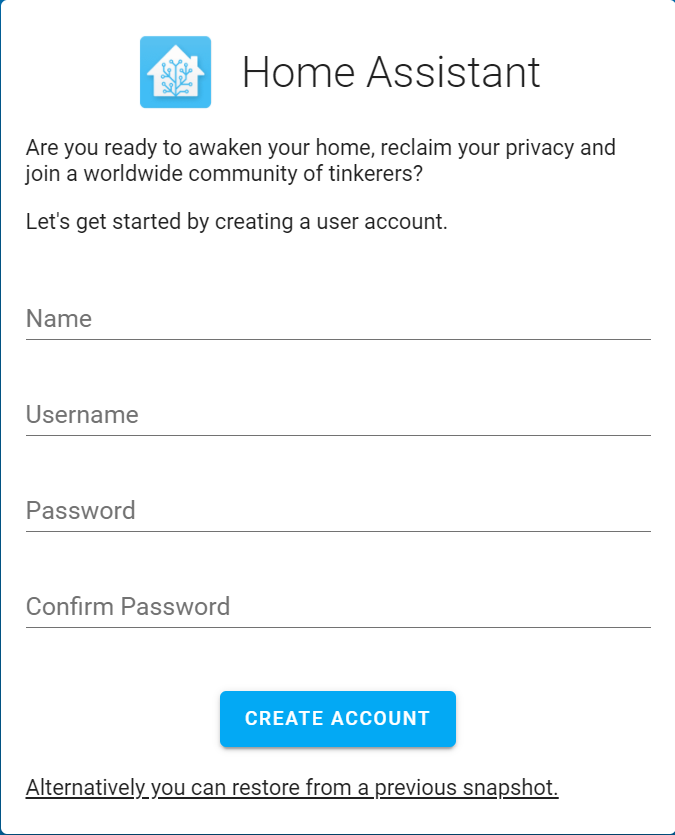Click the 'Password' placeholder label
The width and height of the screenshot is (675, 835).
(x=81, y=511)
